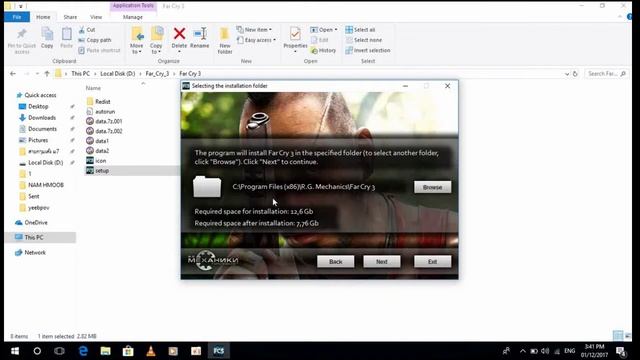This screenshot has height=360, width=640.
Task: Open Microsoft Edge from taskbar
Action: [x=83, y=351]
